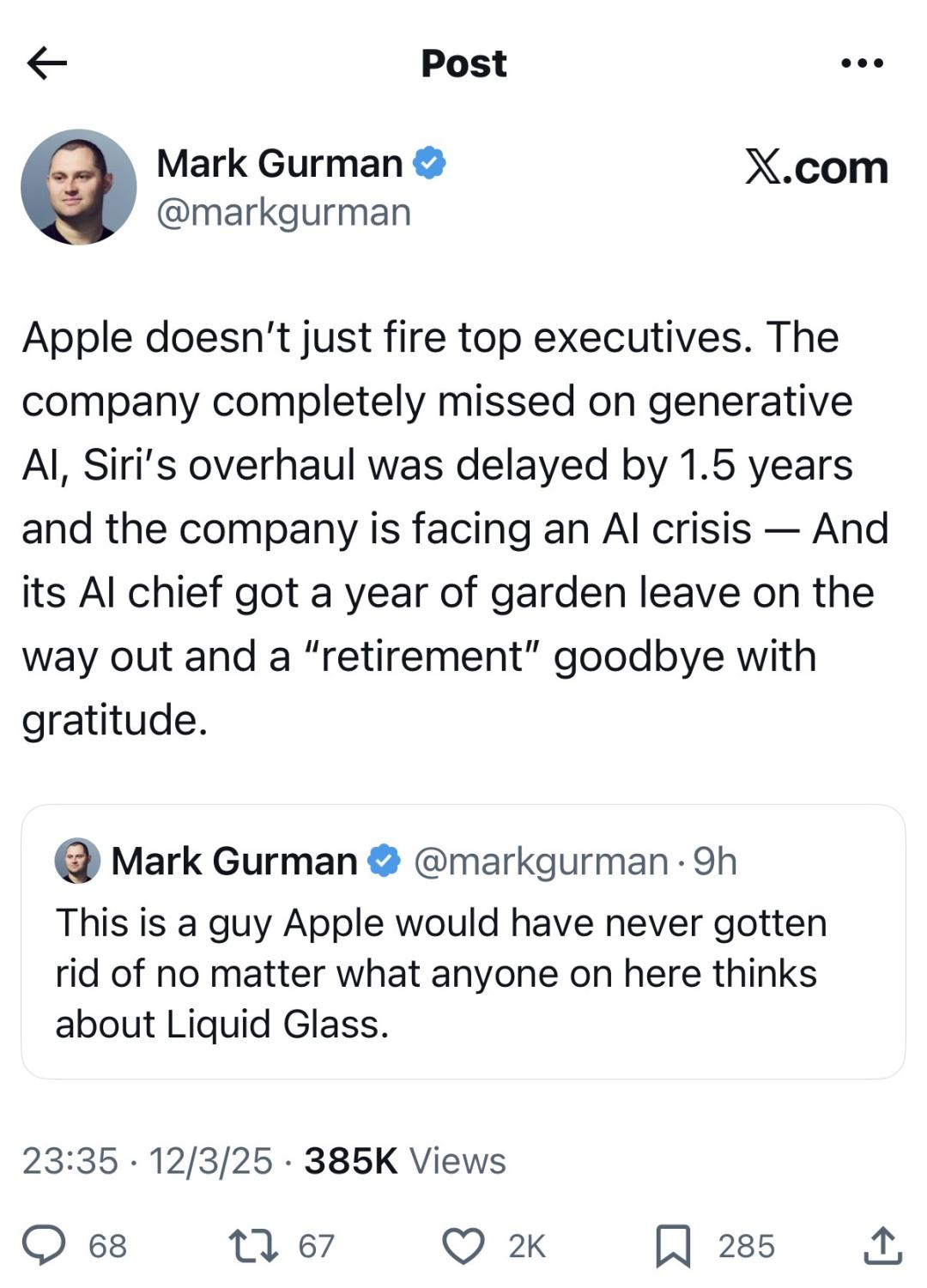
Task: Tap the 385K Views count
Action: click(405, 1161)
